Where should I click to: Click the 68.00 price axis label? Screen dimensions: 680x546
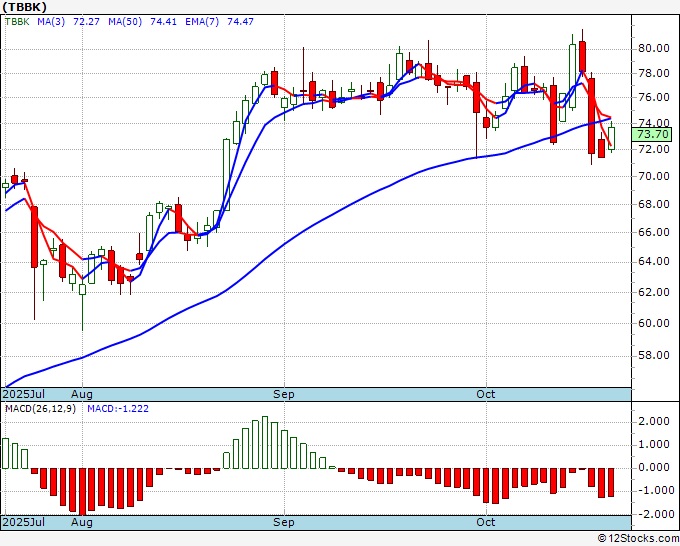[654, 204]
